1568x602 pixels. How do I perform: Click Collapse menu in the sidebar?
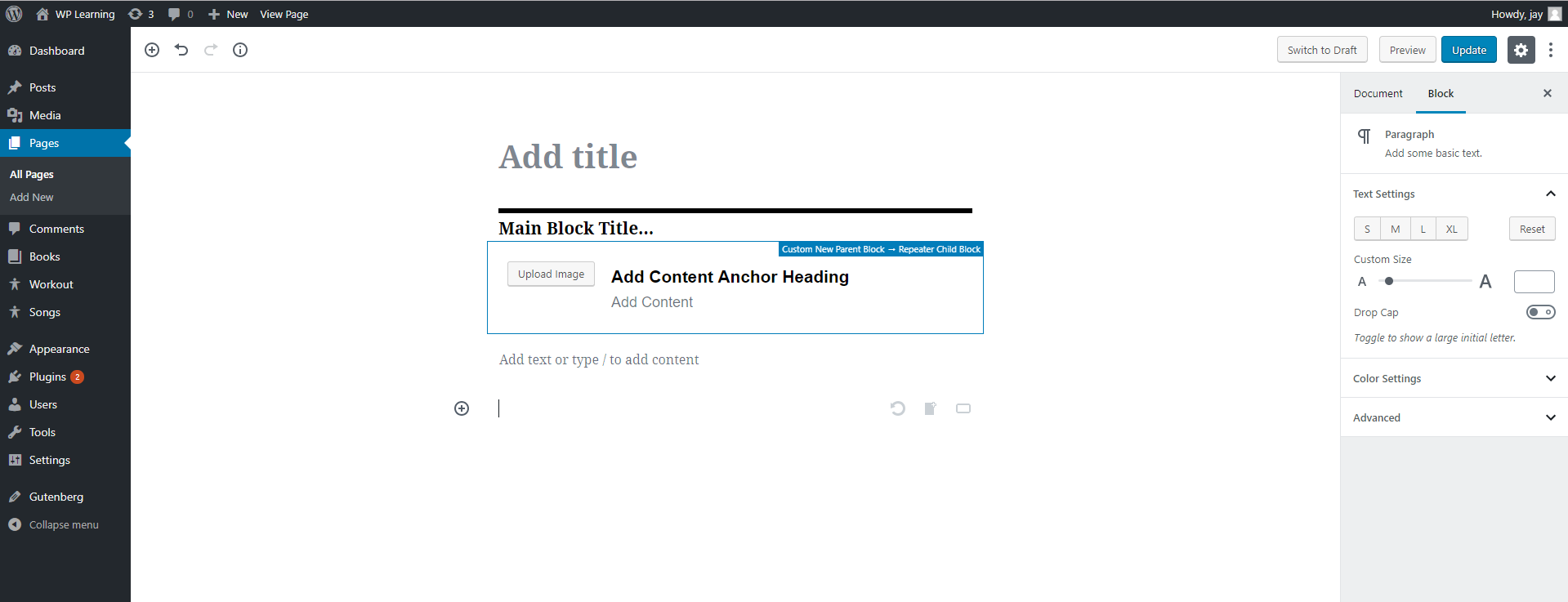point(65,524)
